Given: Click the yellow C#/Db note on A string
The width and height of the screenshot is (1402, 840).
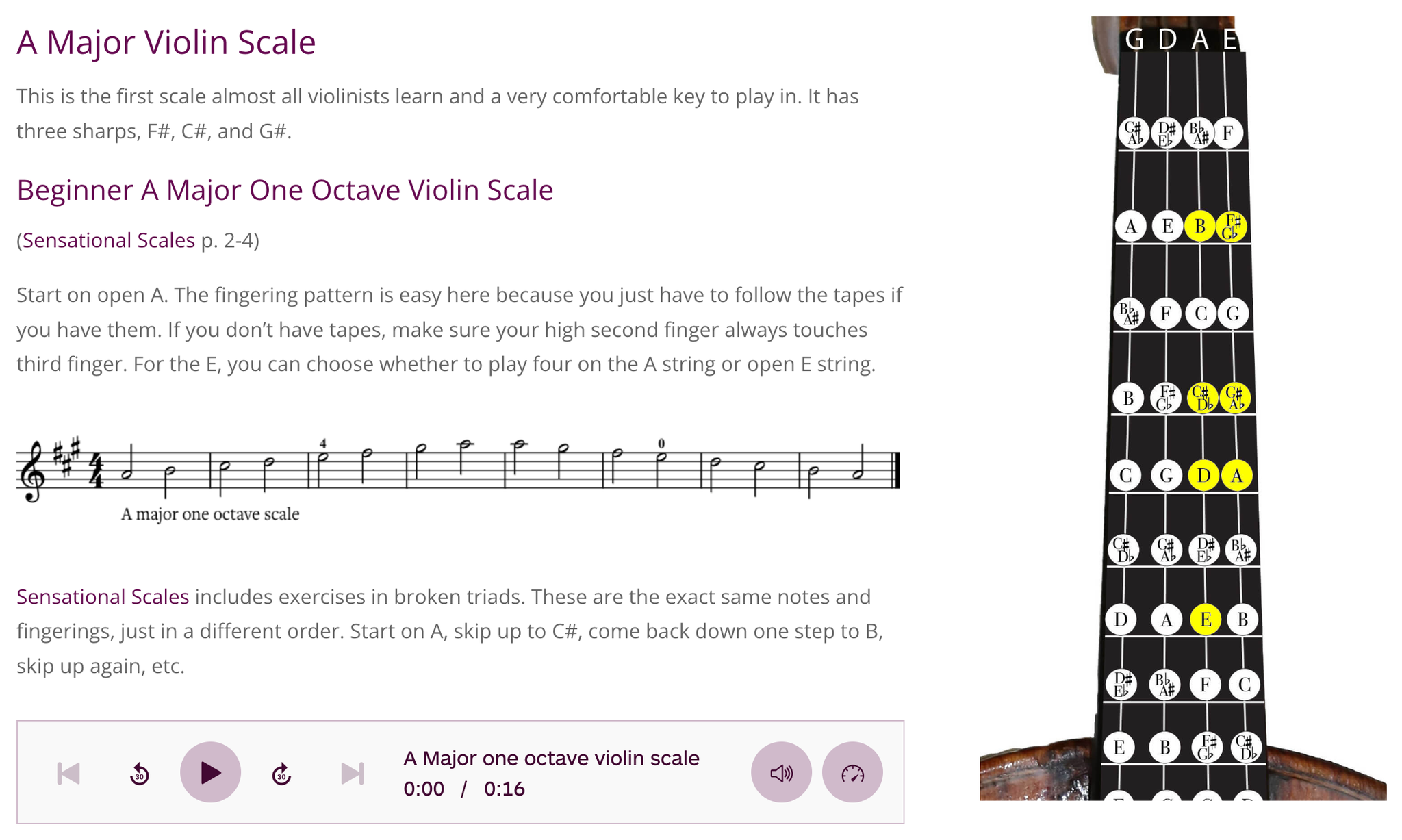Looking at the screenshot, I should tap(1202, 397).
